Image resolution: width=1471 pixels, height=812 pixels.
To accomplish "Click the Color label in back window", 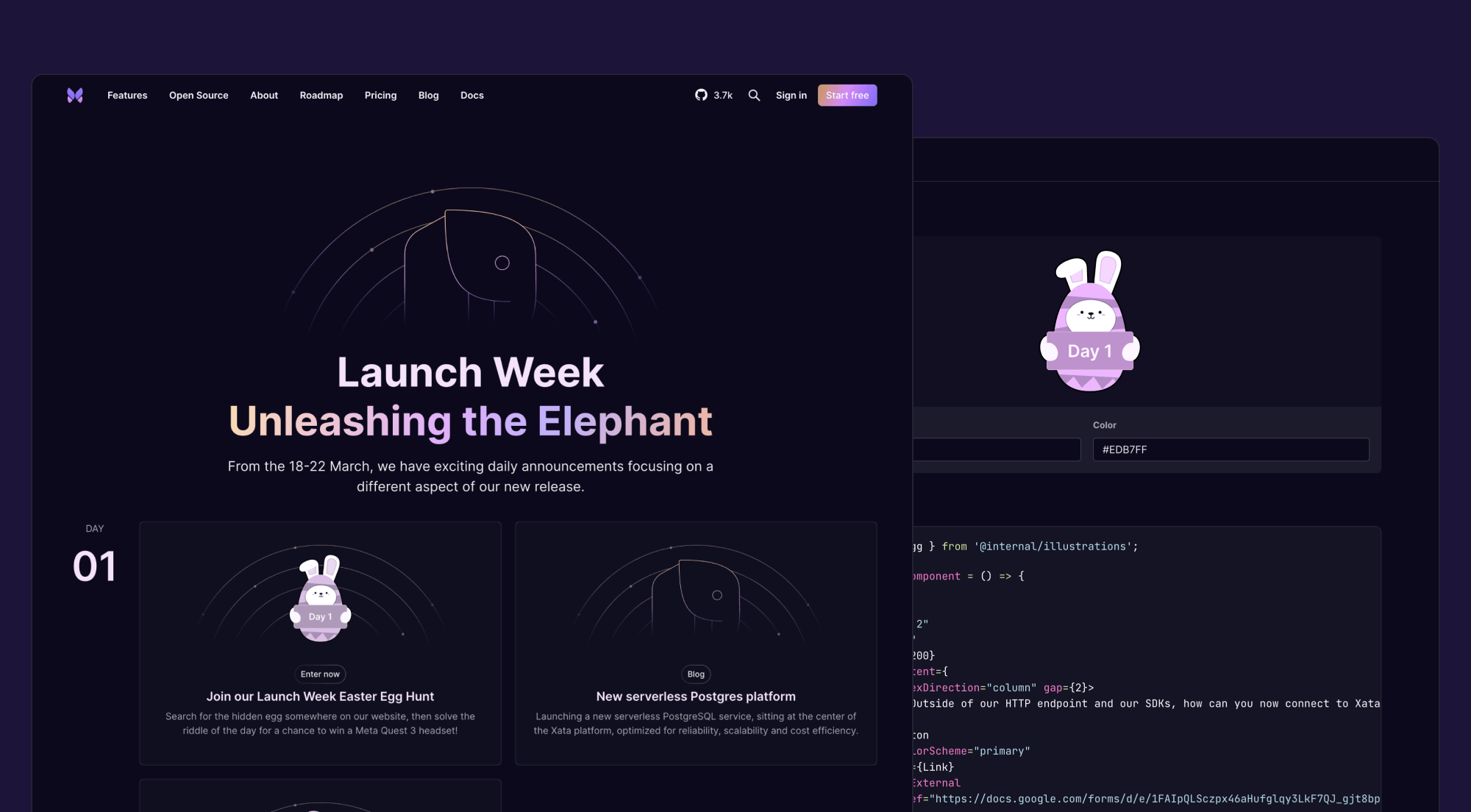I will pos(1104,425).
